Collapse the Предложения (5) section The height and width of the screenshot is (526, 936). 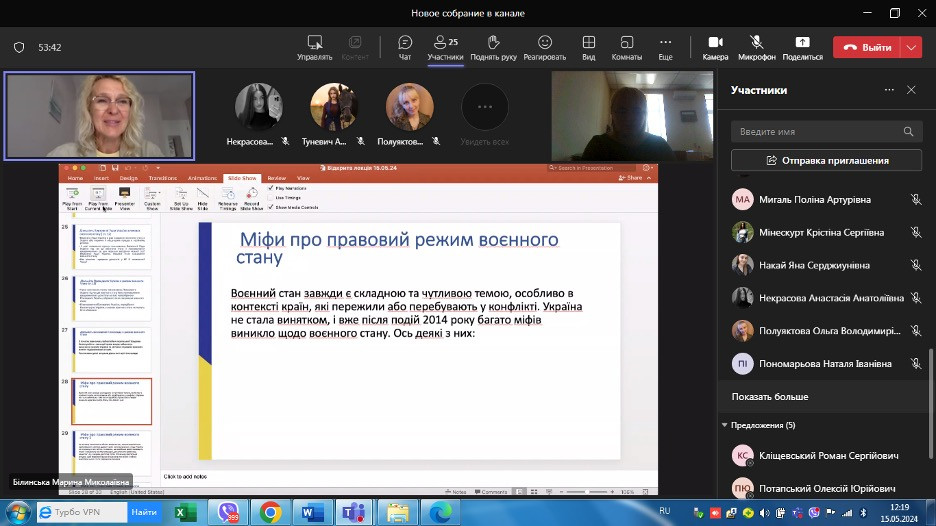click(x=725, y=425)
